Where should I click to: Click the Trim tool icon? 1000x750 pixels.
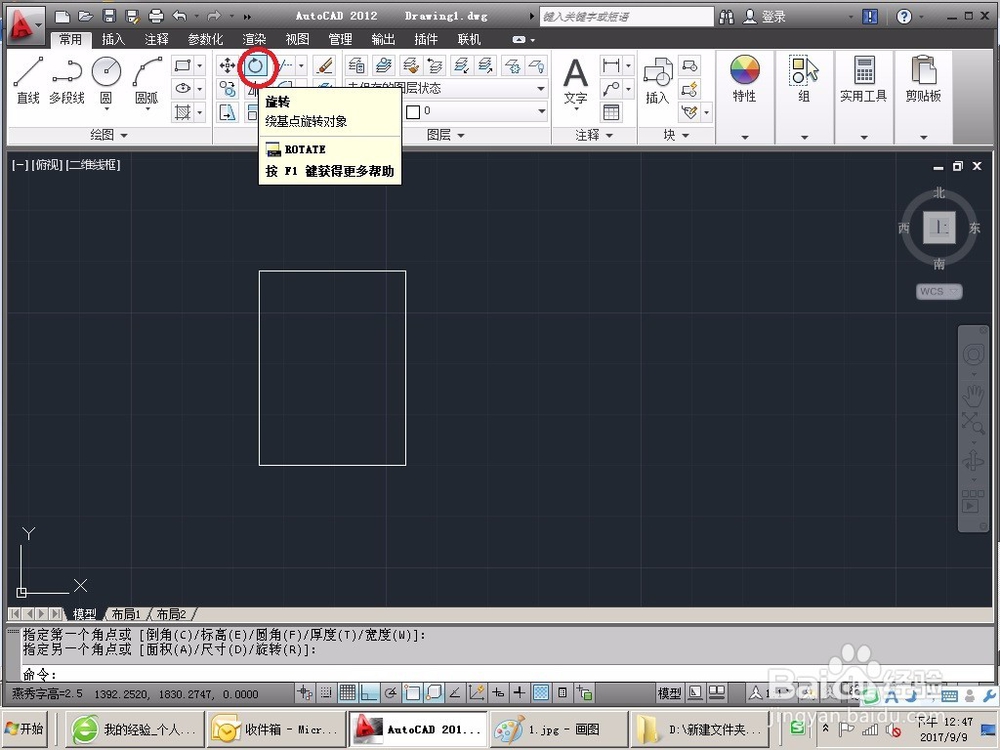(286, 65)
